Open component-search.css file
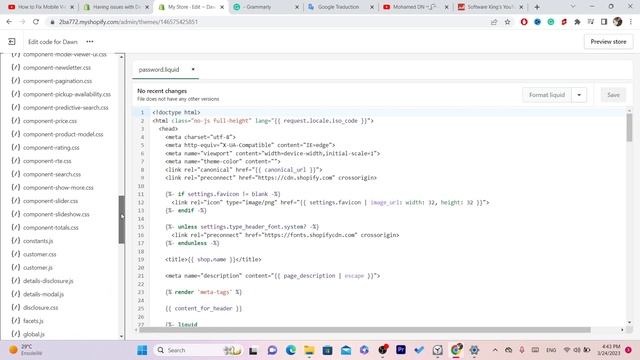 click(x=52, y=174)
